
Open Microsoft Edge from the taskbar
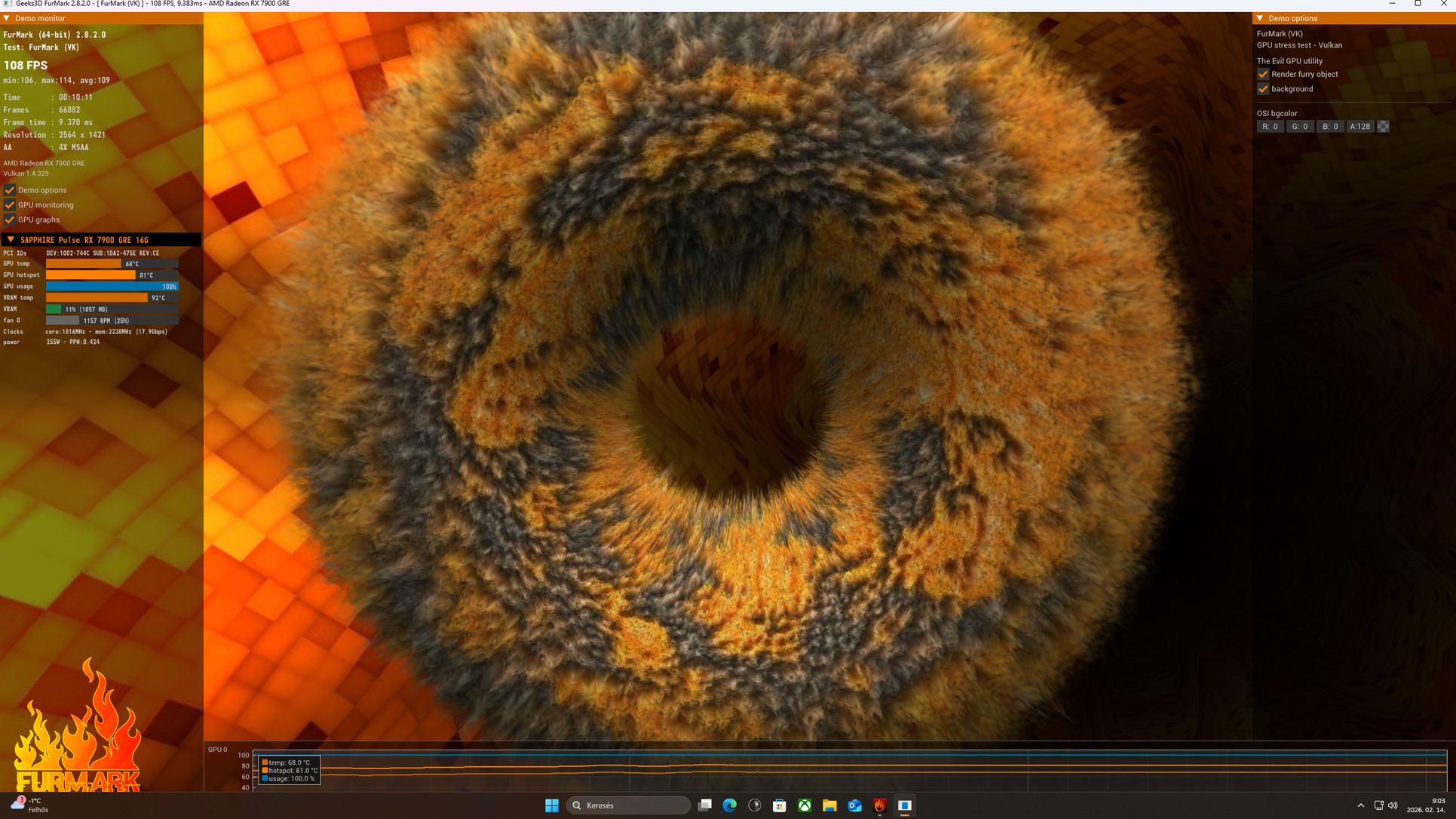click(x=729, y=805)
